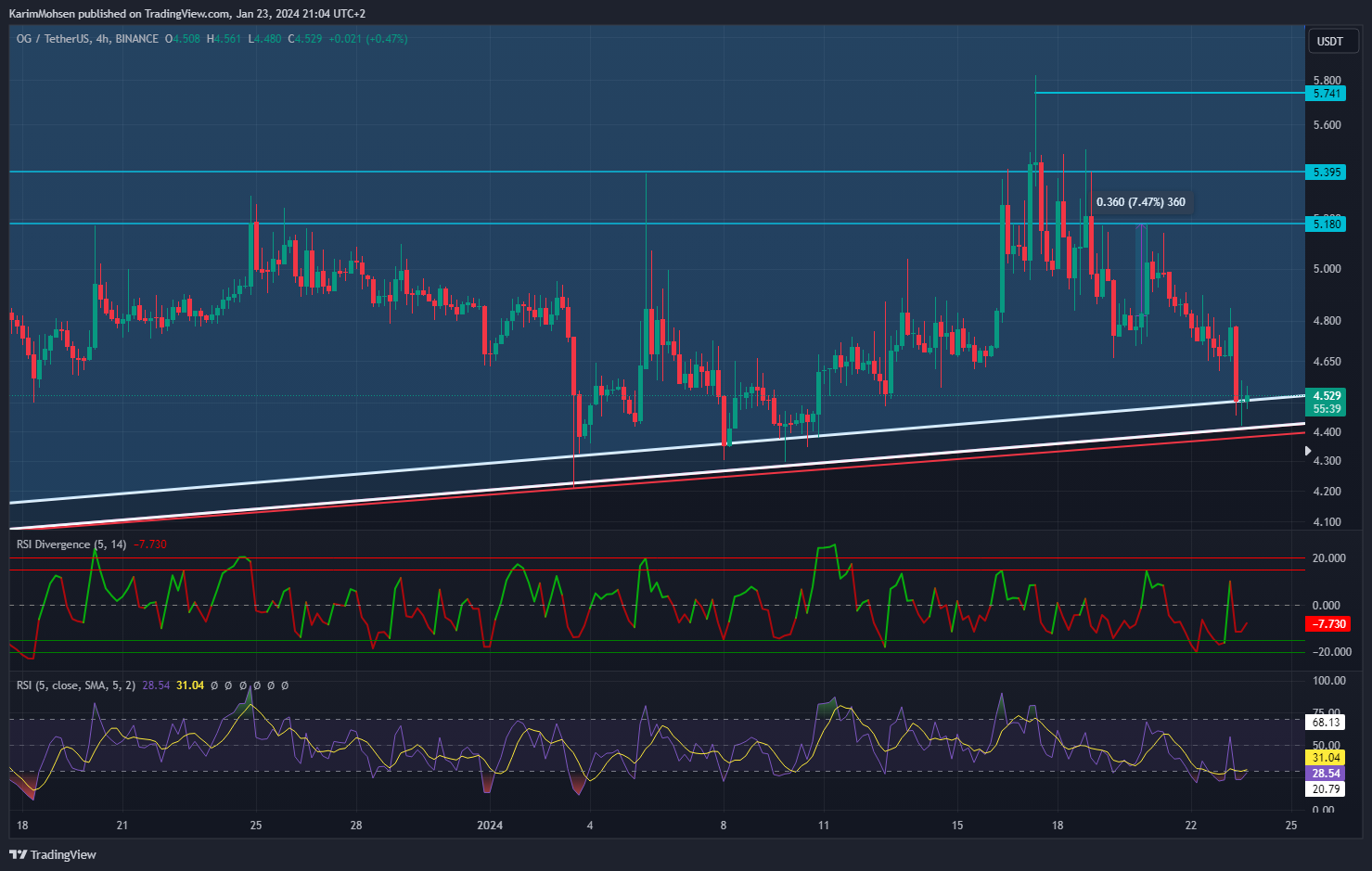Click the 68.13 RSI axis label
This screenshot has width=1372, height=871.
point(1326,723)
